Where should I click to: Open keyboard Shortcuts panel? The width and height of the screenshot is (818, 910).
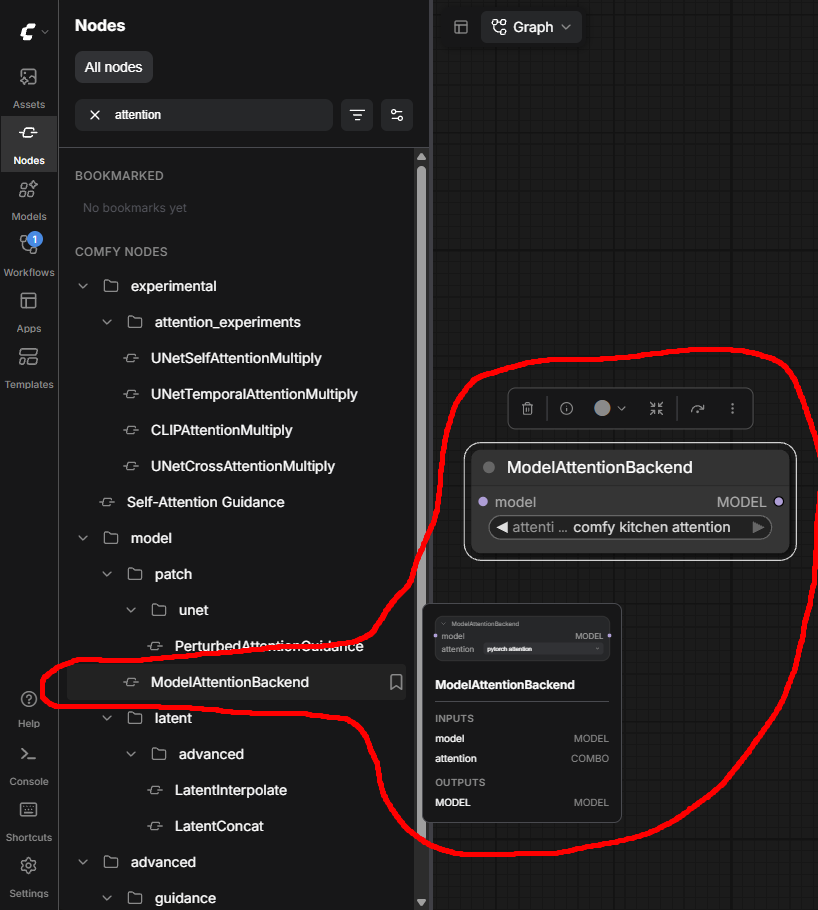28,821
